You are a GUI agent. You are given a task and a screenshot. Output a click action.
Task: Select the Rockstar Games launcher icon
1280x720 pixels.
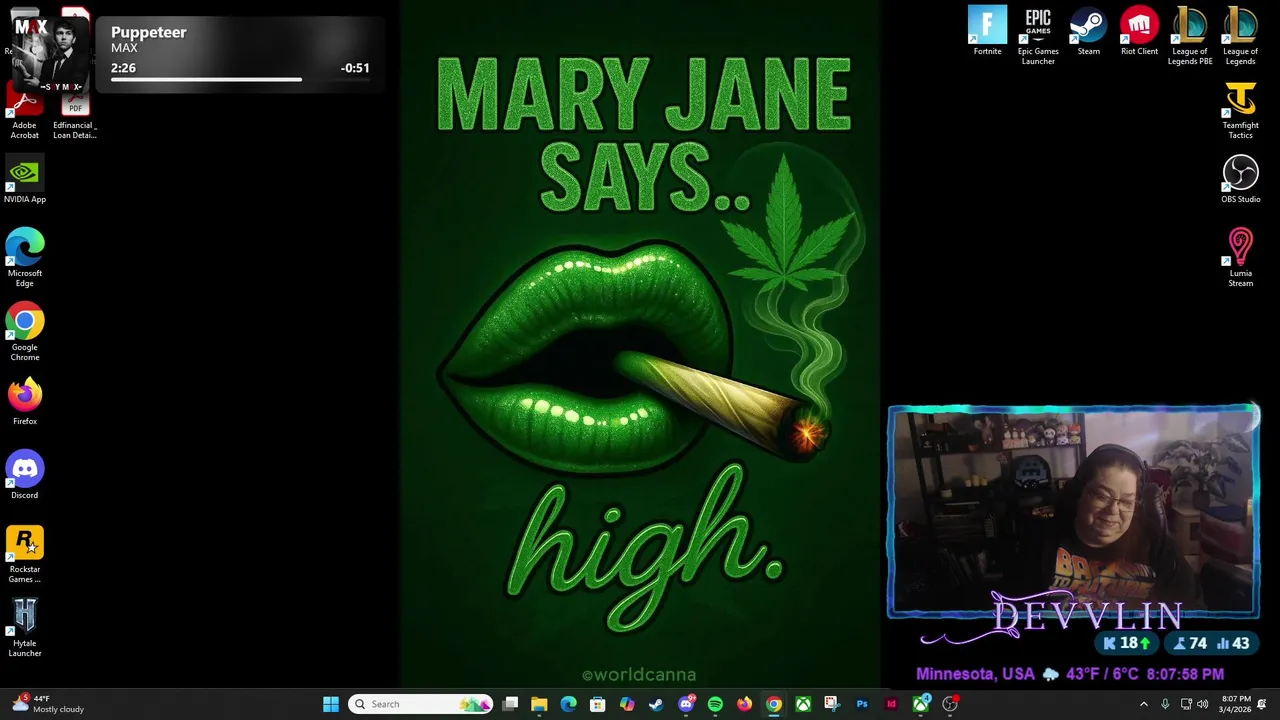coord(24,553)
